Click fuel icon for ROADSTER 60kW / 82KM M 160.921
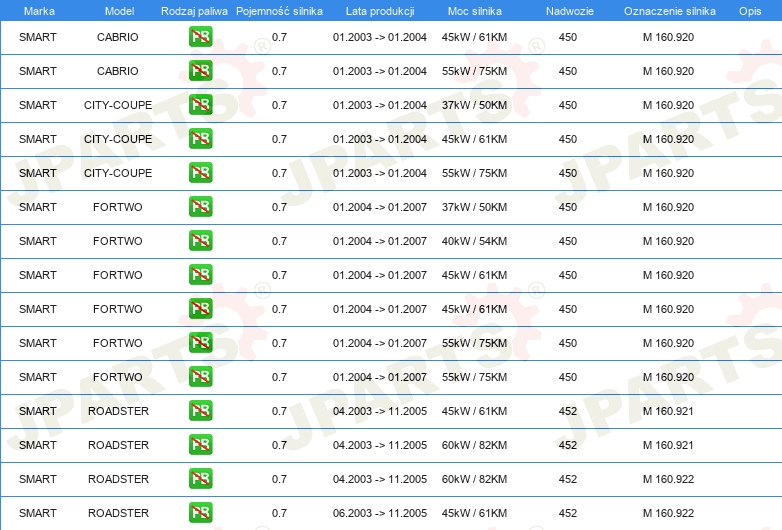Viewport: 782px width, 530px height. pyautogui.click(x=200, y=445)
